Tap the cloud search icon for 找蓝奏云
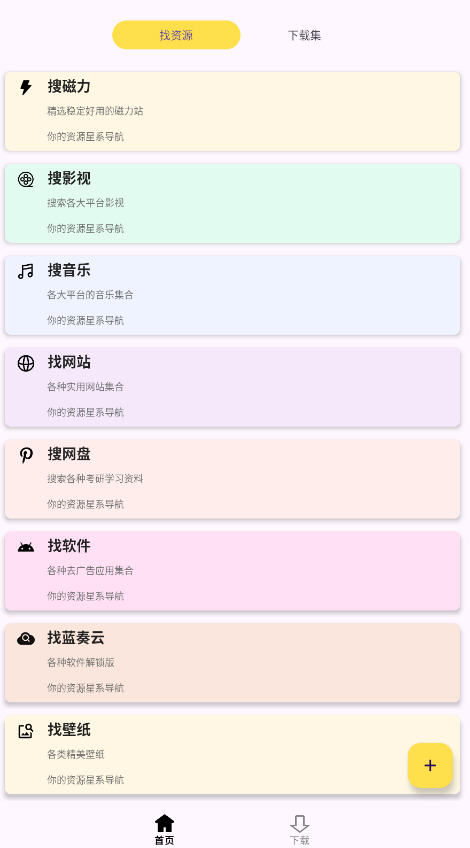470x848 pixels. (x=25, y=639)
